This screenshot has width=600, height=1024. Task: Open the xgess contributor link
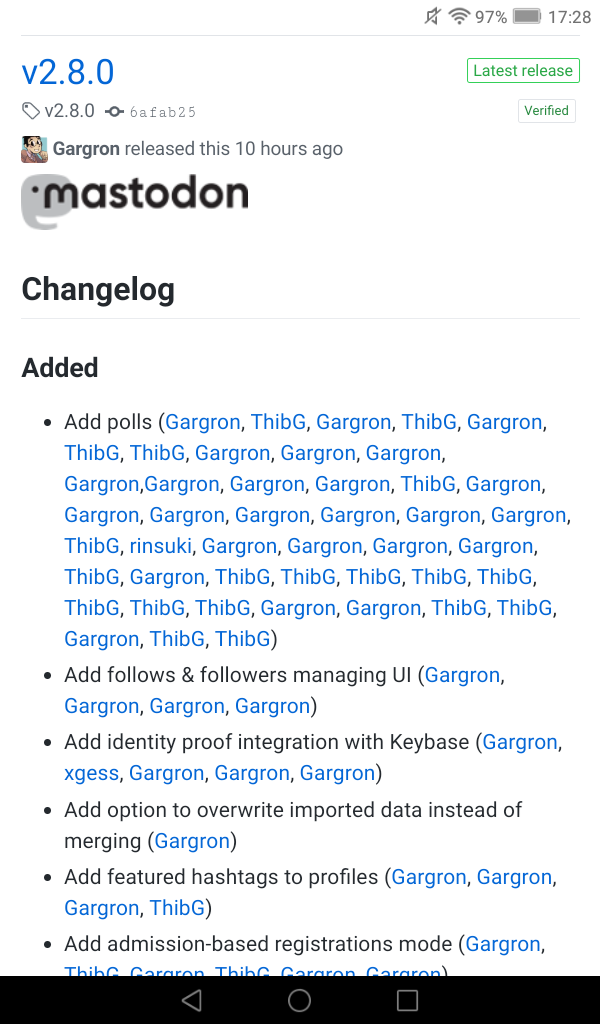(x=92, y=773)
